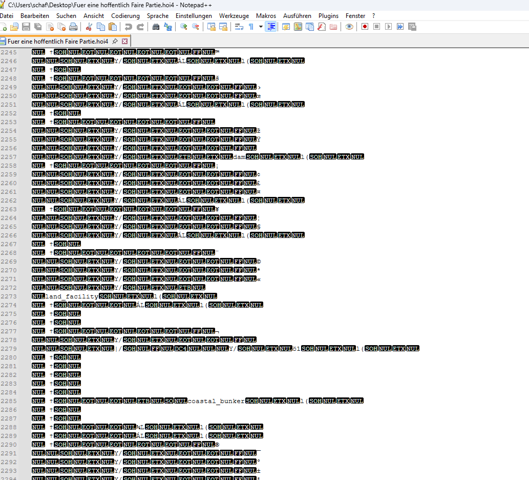Screen dimensions: 529x480
Task: Select the Fuer eine hoffentlich Faire Partie.hoi4 tab
Action: (x=58, y=41)
